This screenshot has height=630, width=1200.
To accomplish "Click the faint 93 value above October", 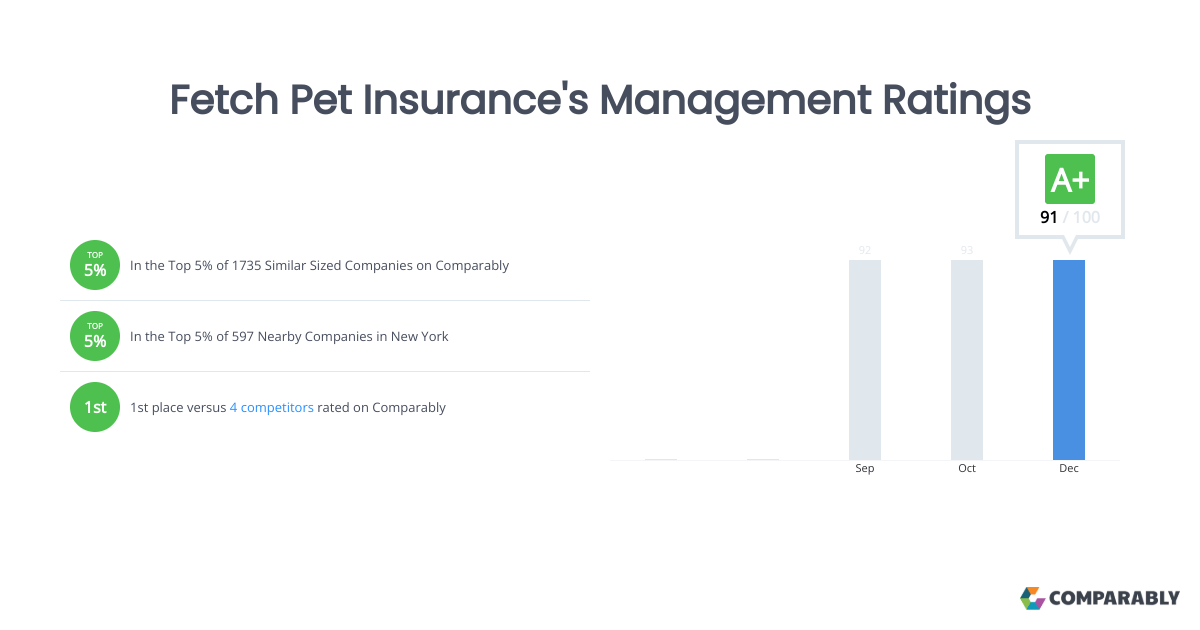I will point(967,250).
